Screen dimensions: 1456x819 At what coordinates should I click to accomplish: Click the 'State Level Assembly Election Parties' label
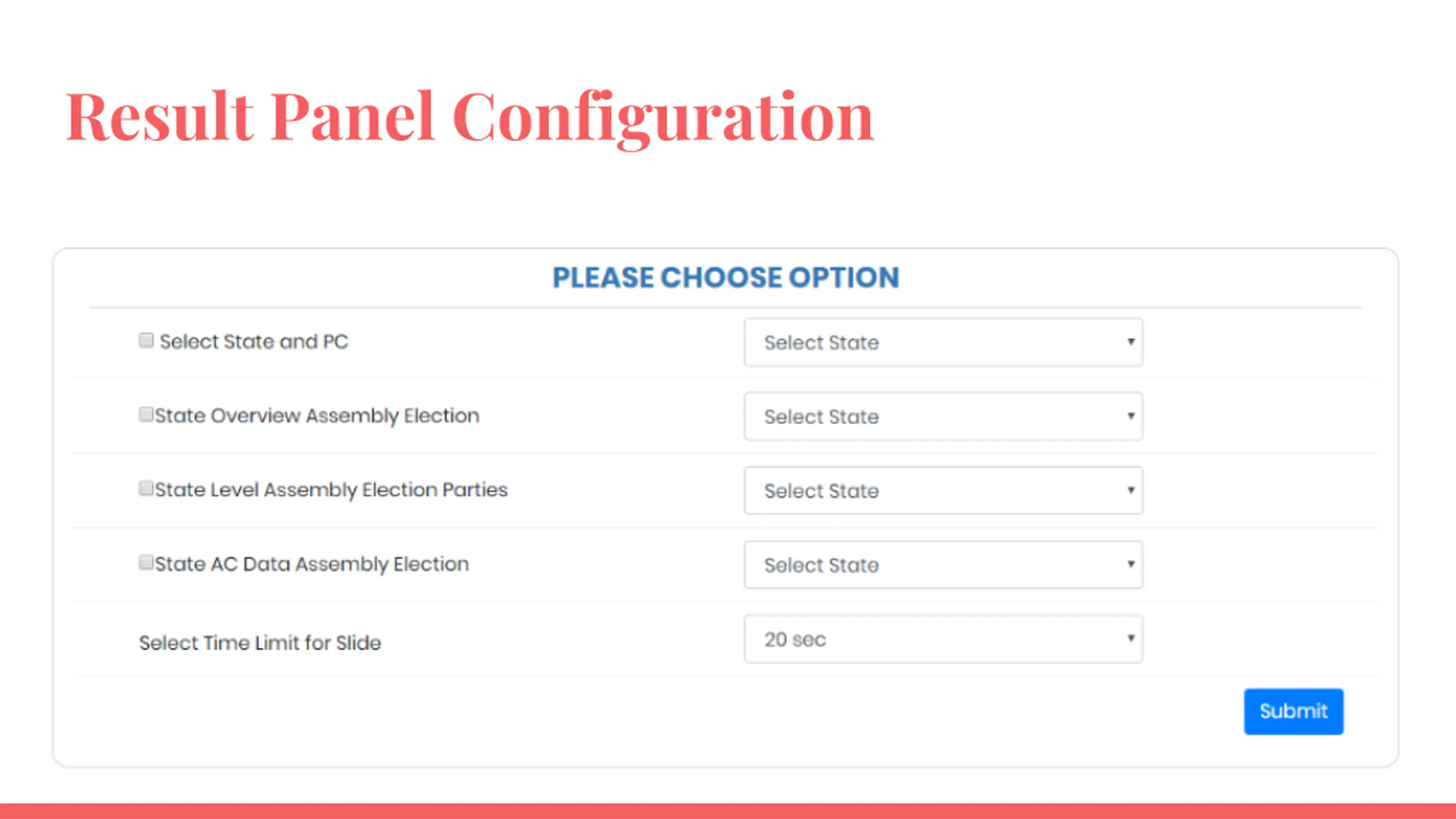point(331,490)
